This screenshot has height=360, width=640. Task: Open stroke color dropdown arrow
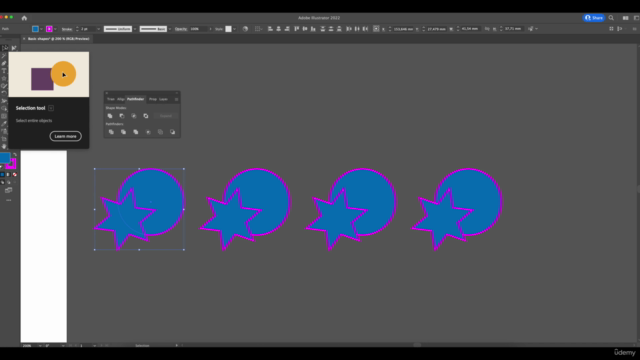point(55,29)
